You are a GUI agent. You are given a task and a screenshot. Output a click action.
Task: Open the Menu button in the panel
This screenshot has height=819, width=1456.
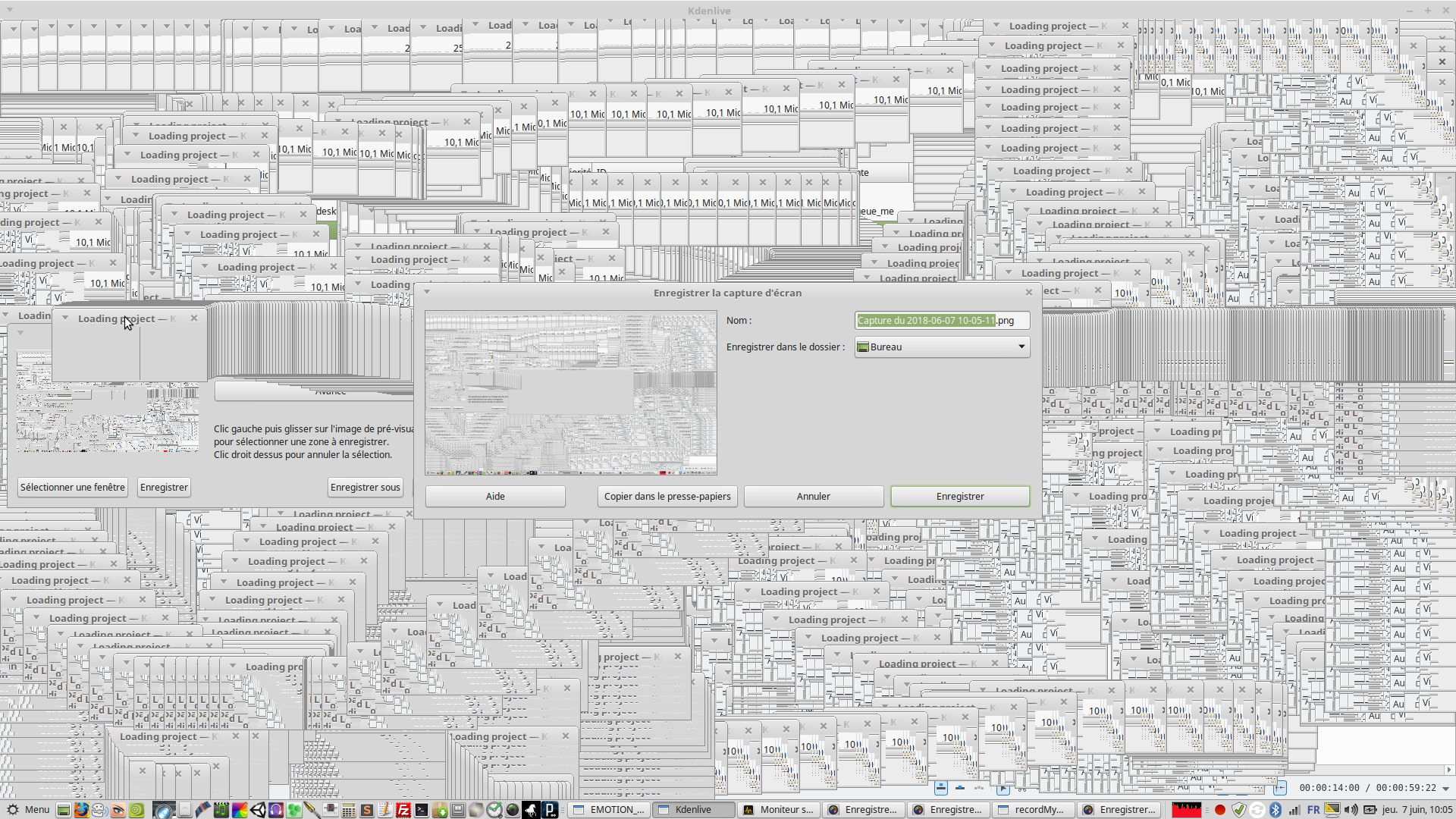(x=28, y=810)
